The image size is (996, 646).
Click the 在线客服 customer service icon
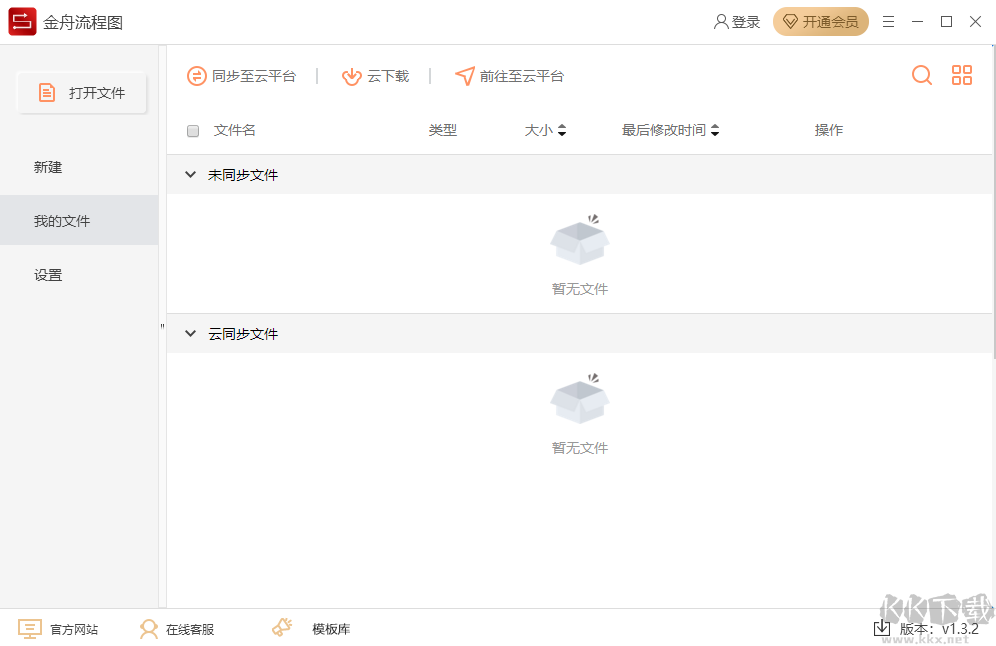point(148,628)
